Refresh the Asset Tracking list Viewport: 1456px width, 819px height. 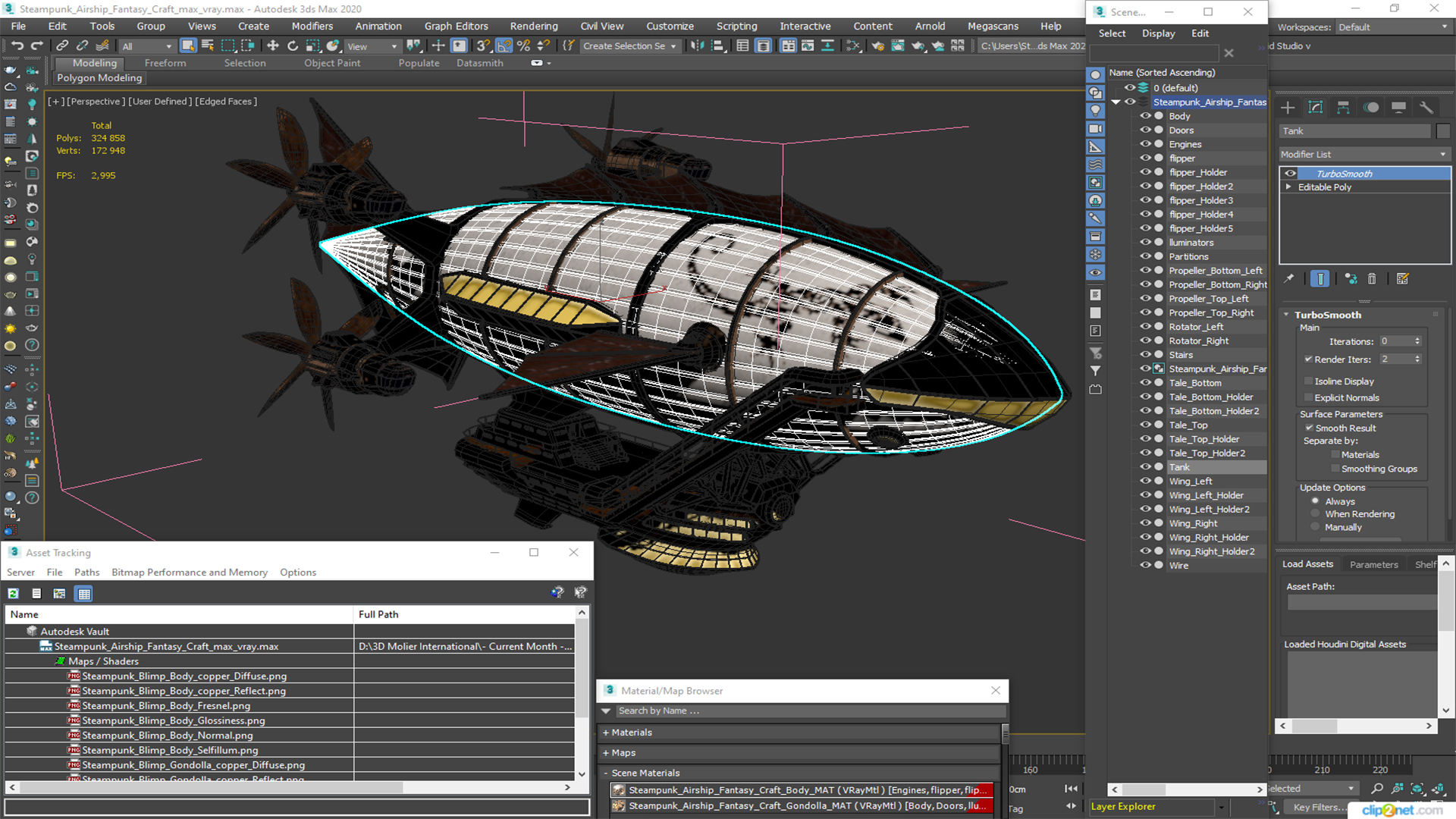tap(14, 594)
